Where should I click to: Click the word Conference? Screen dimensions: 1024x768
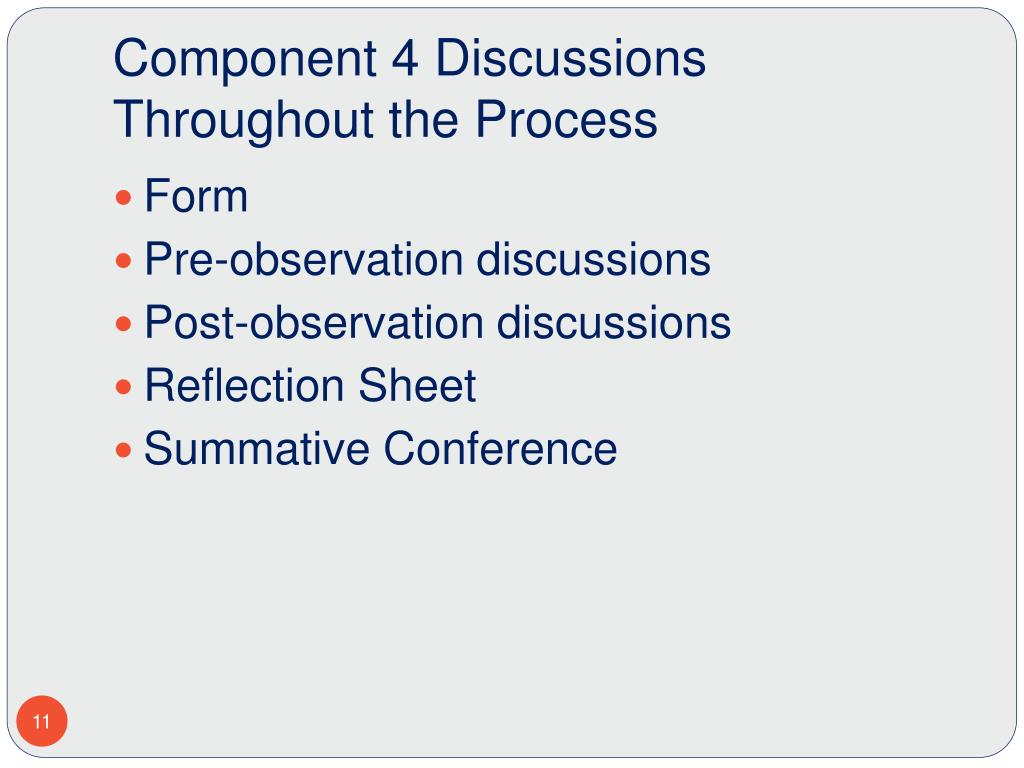(500, 449)
